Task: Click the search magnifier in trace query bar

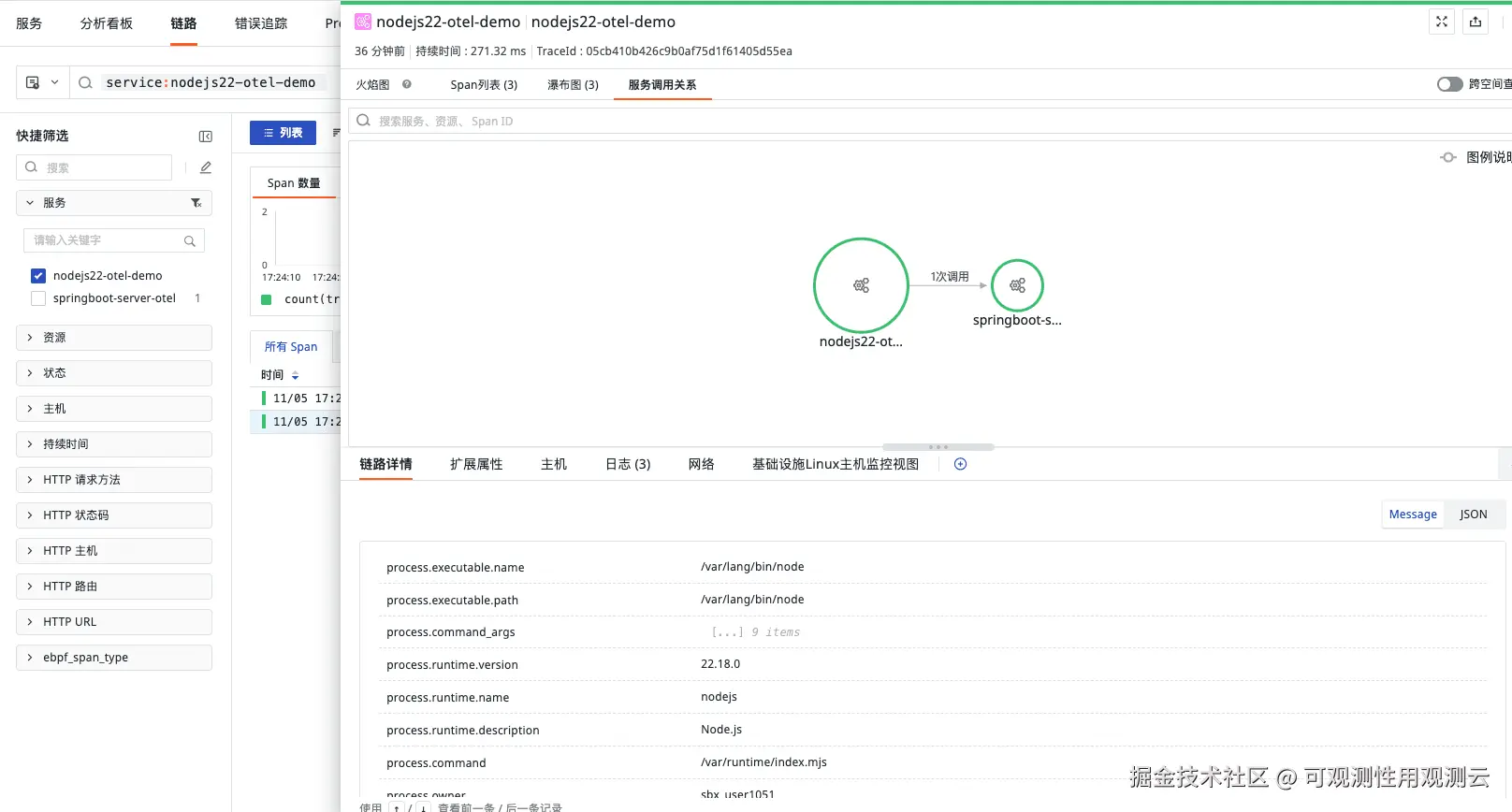Action: pos(85,82)
